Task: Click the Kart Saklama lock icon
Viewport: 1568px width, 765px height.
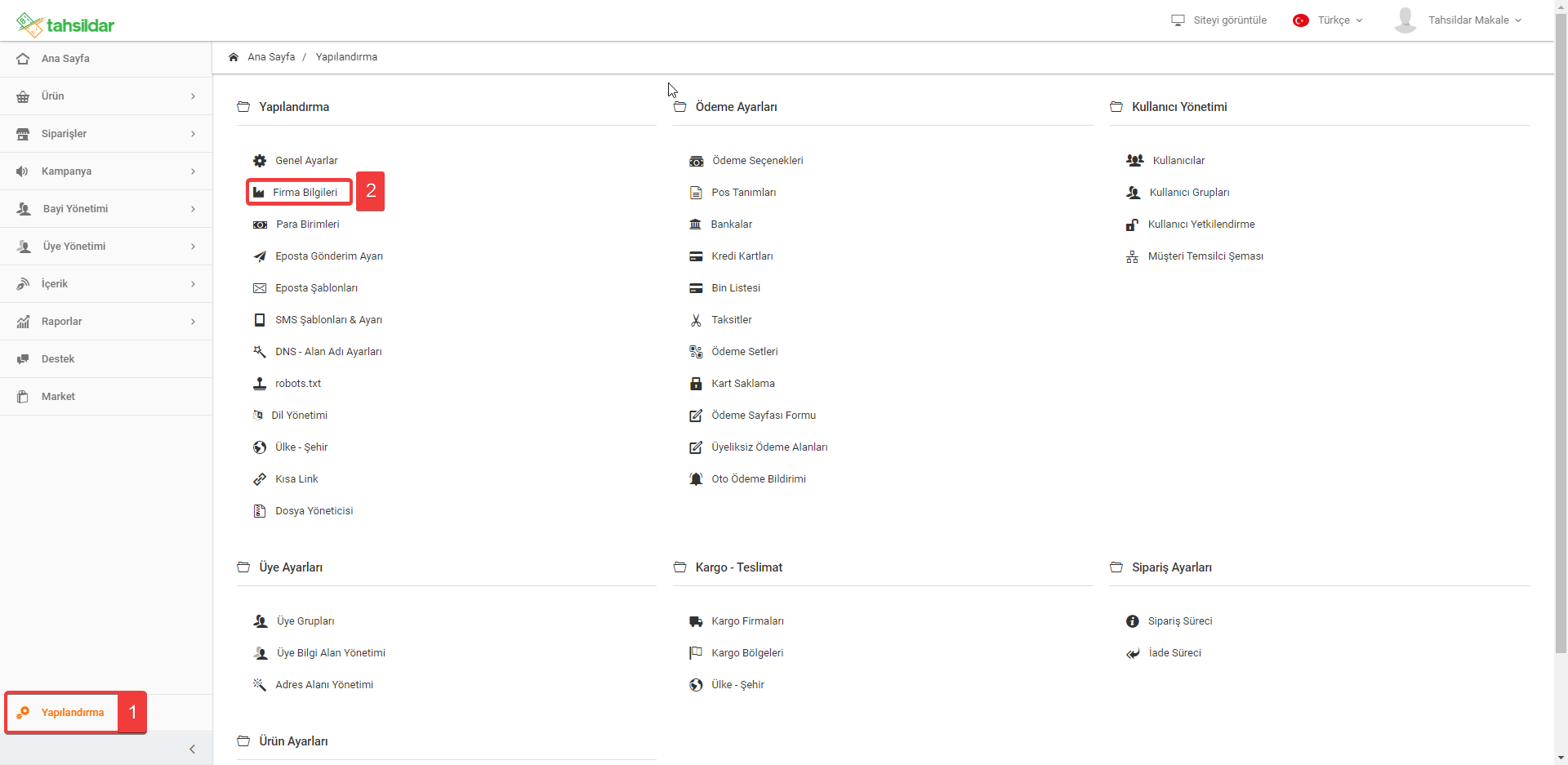Action: pos(696,384)
